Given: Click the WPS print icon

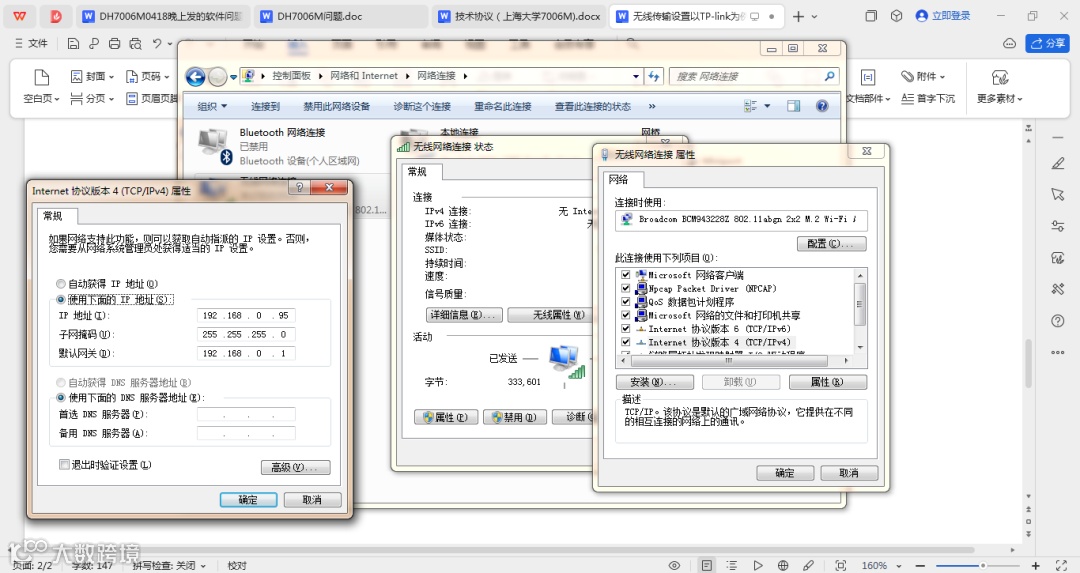Looking at the screenshot, I should pos(114,43).
